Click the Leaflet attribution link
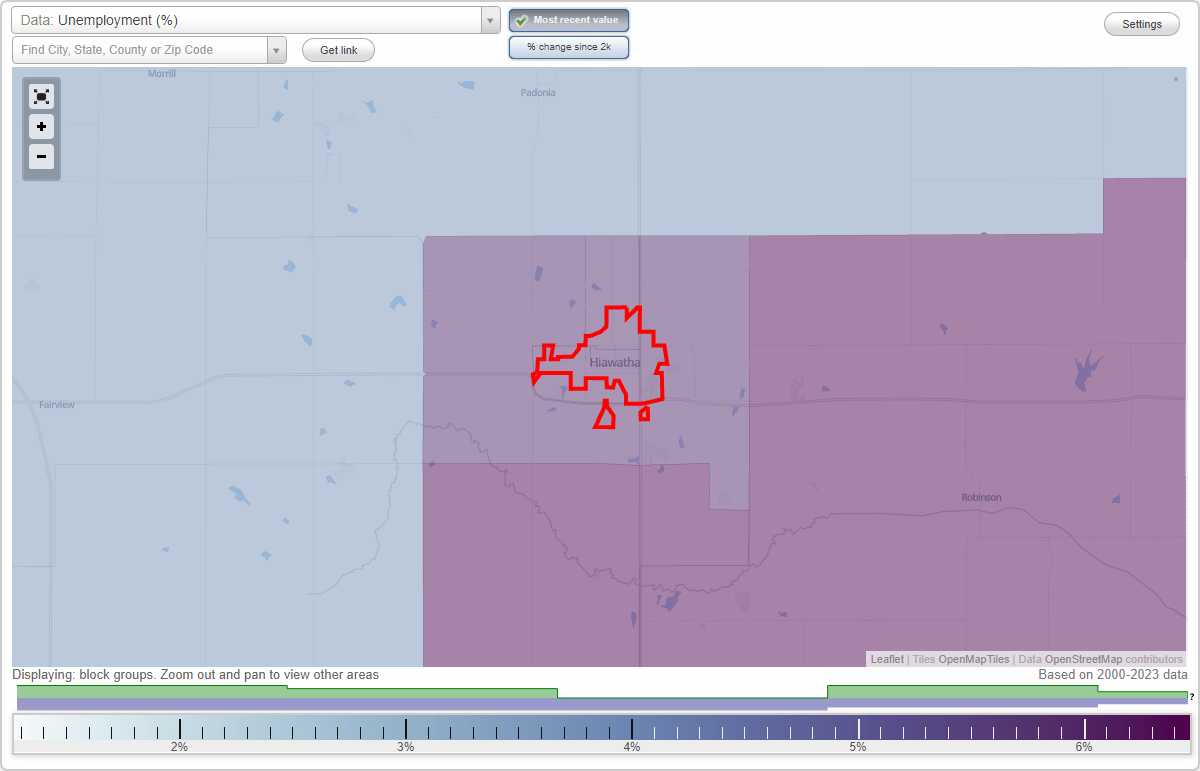1200x771 pixels. point(886,659)
